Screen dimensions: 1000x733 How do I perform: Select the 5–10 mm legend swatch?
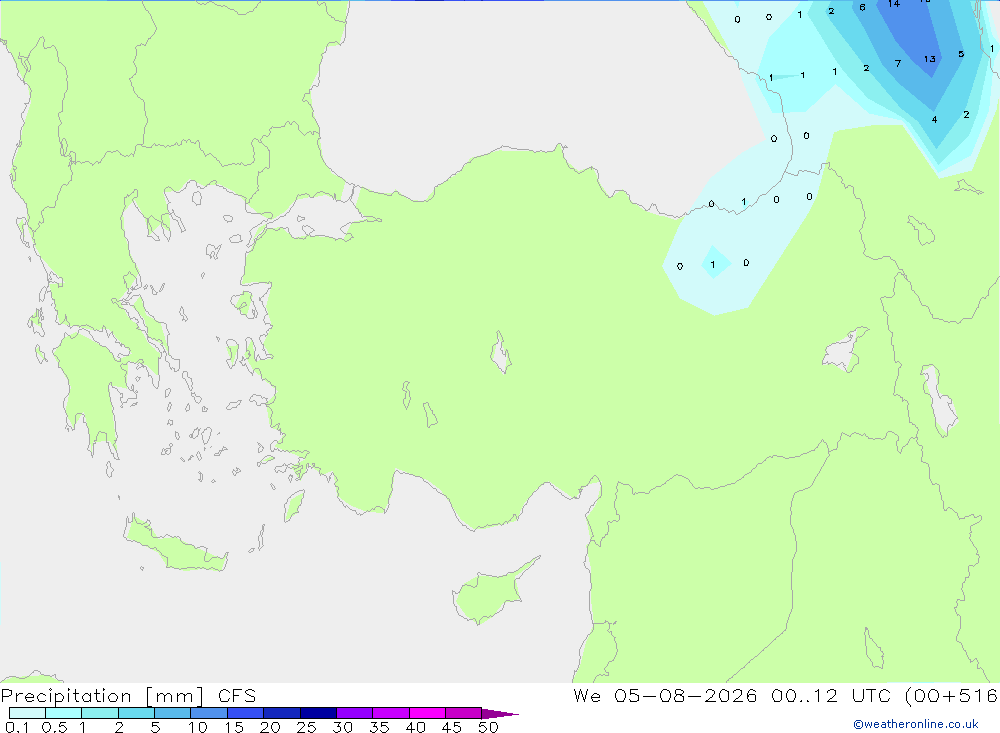click(173, 713)
